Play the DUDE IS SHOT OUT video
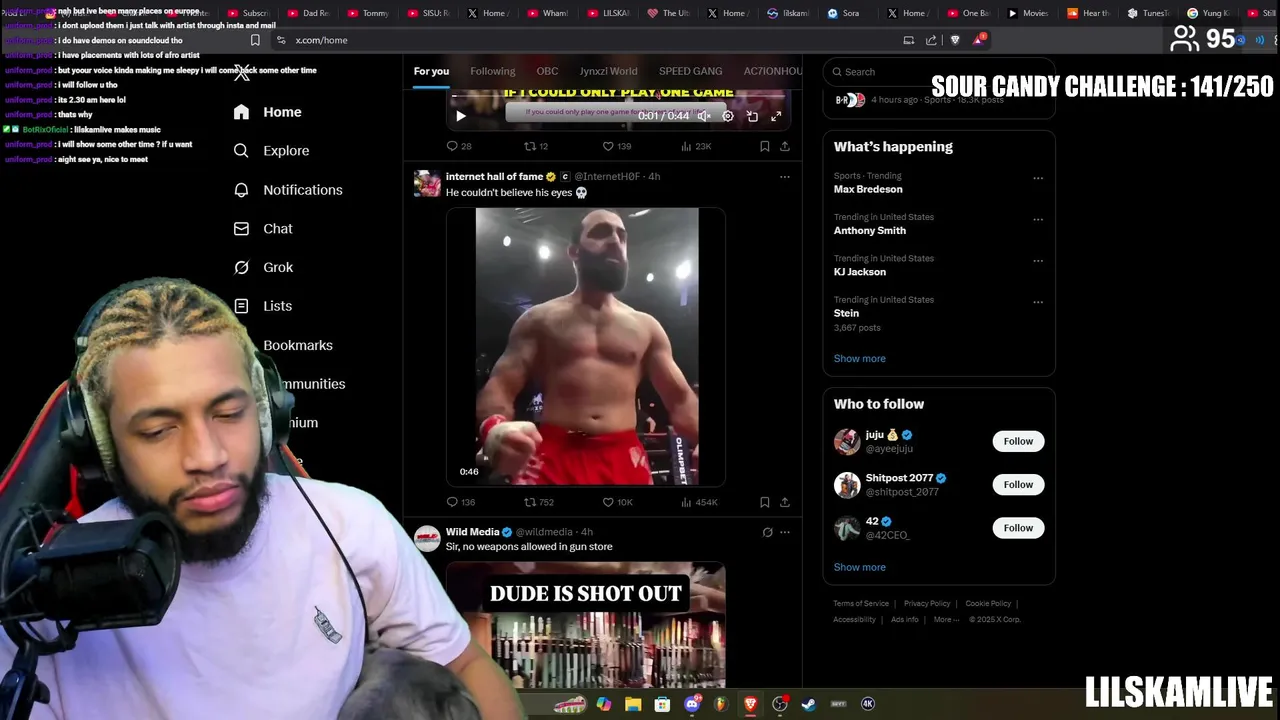This screenshot has height=720, width=1280. tap(586, 626)
